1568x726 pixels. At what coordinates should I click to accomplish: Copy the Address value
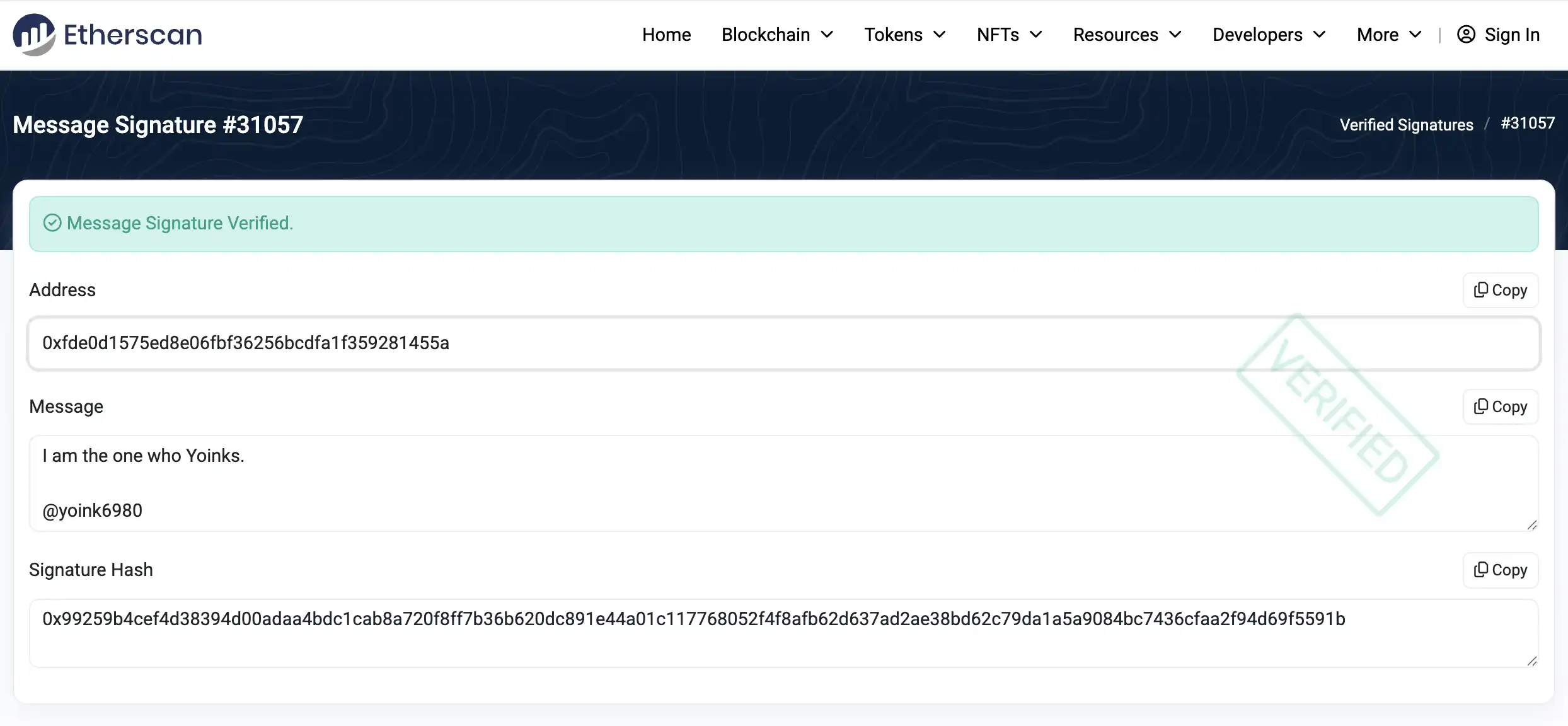1500,291
